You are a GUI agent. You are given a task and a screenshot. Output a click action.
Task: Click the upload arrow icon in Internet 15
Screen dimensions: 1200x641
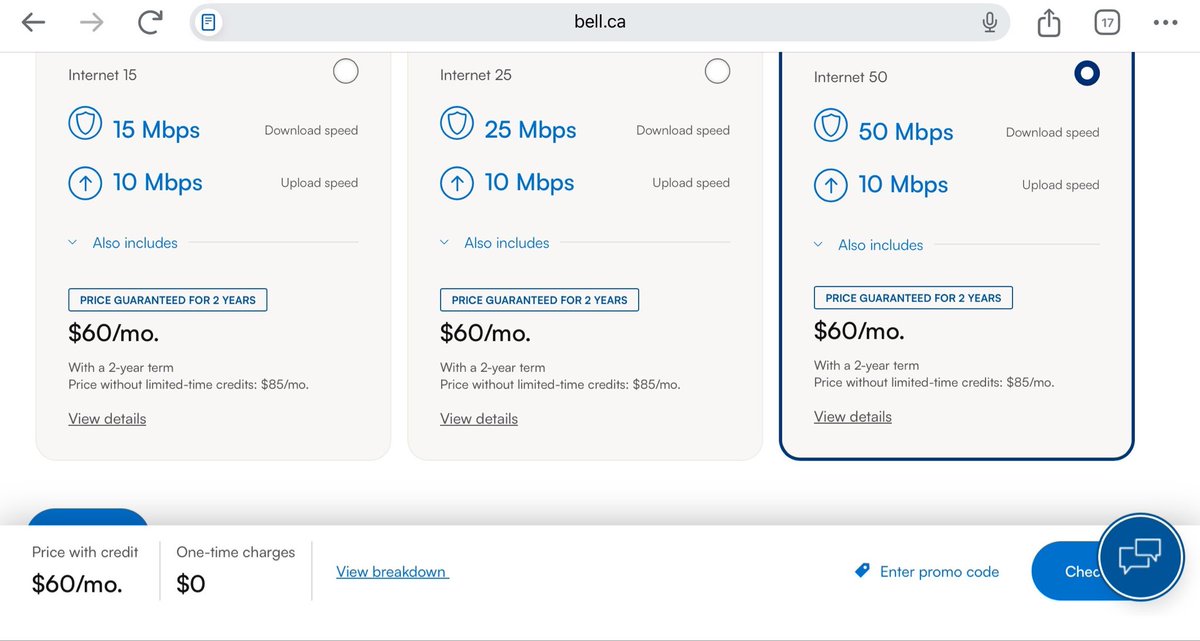pyautogui.click(x=85, y=183)
